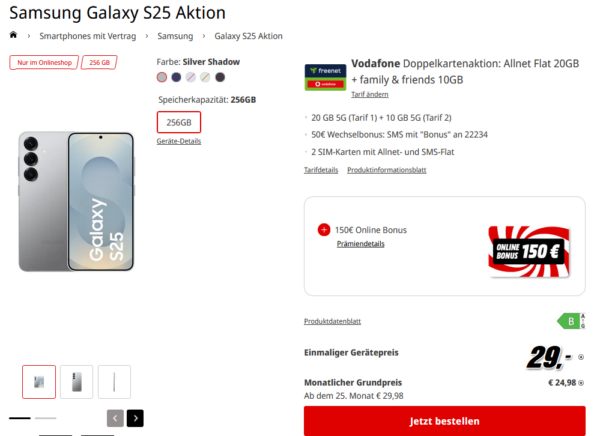600x436 pixels.
Task: Expand Tarifdetails link
Action: coord(321,170)
